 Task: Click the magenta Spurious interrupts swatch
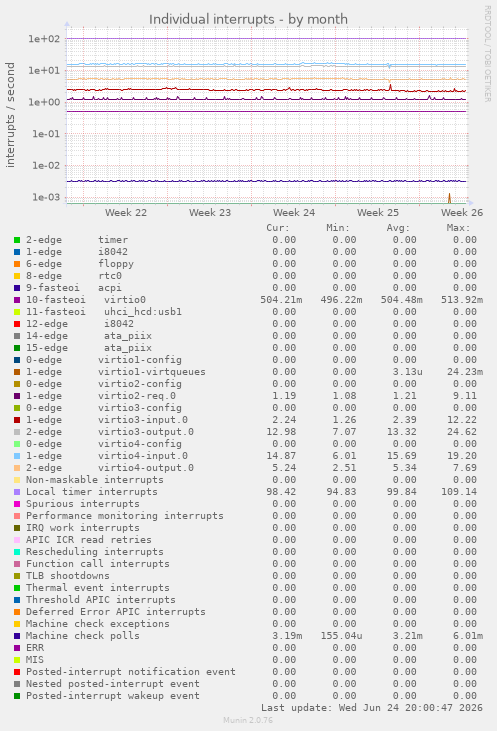click(17, 504)
